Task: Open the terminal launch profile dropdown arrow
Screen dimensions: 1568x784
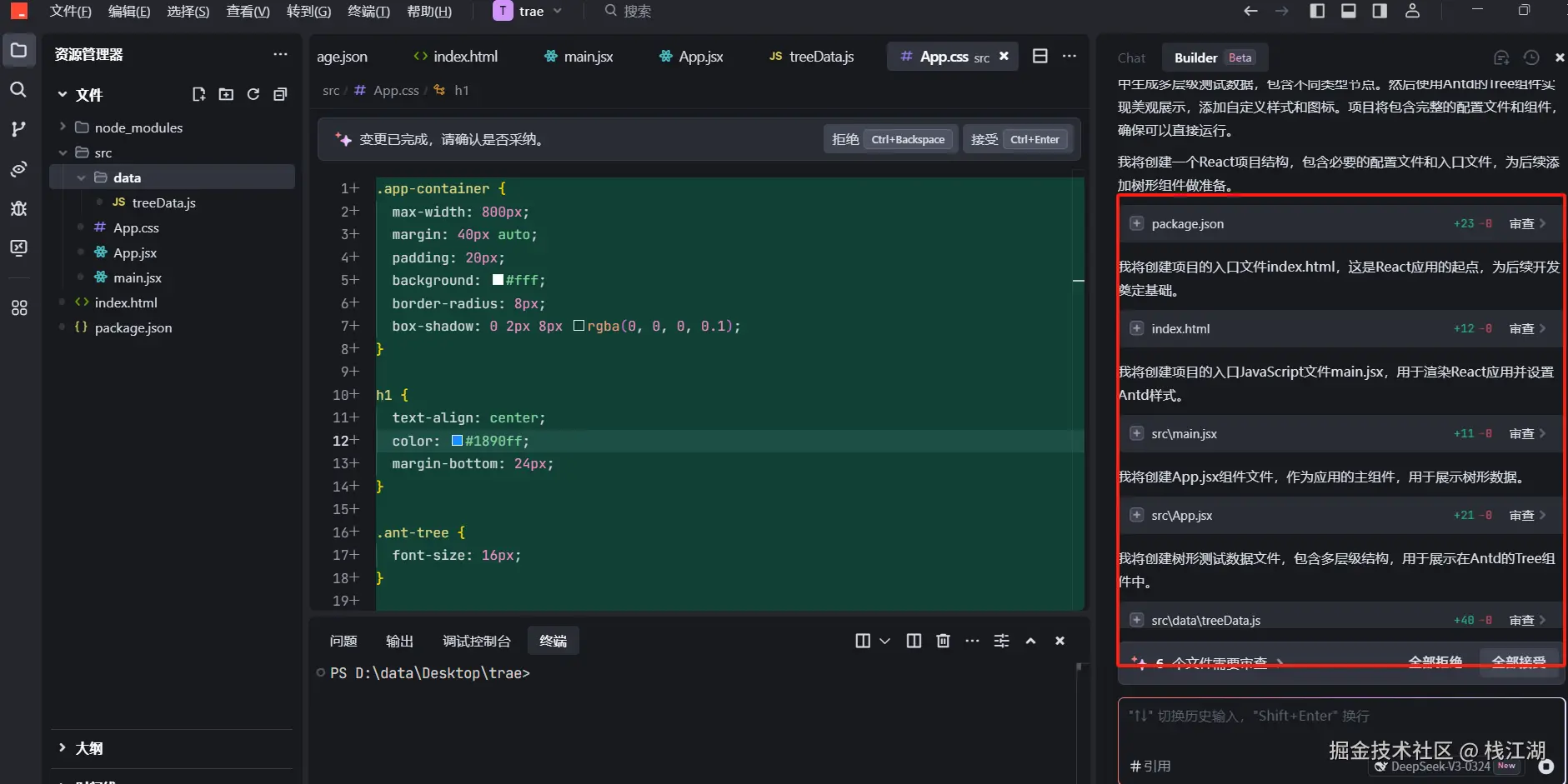Action: coord(885,641)
